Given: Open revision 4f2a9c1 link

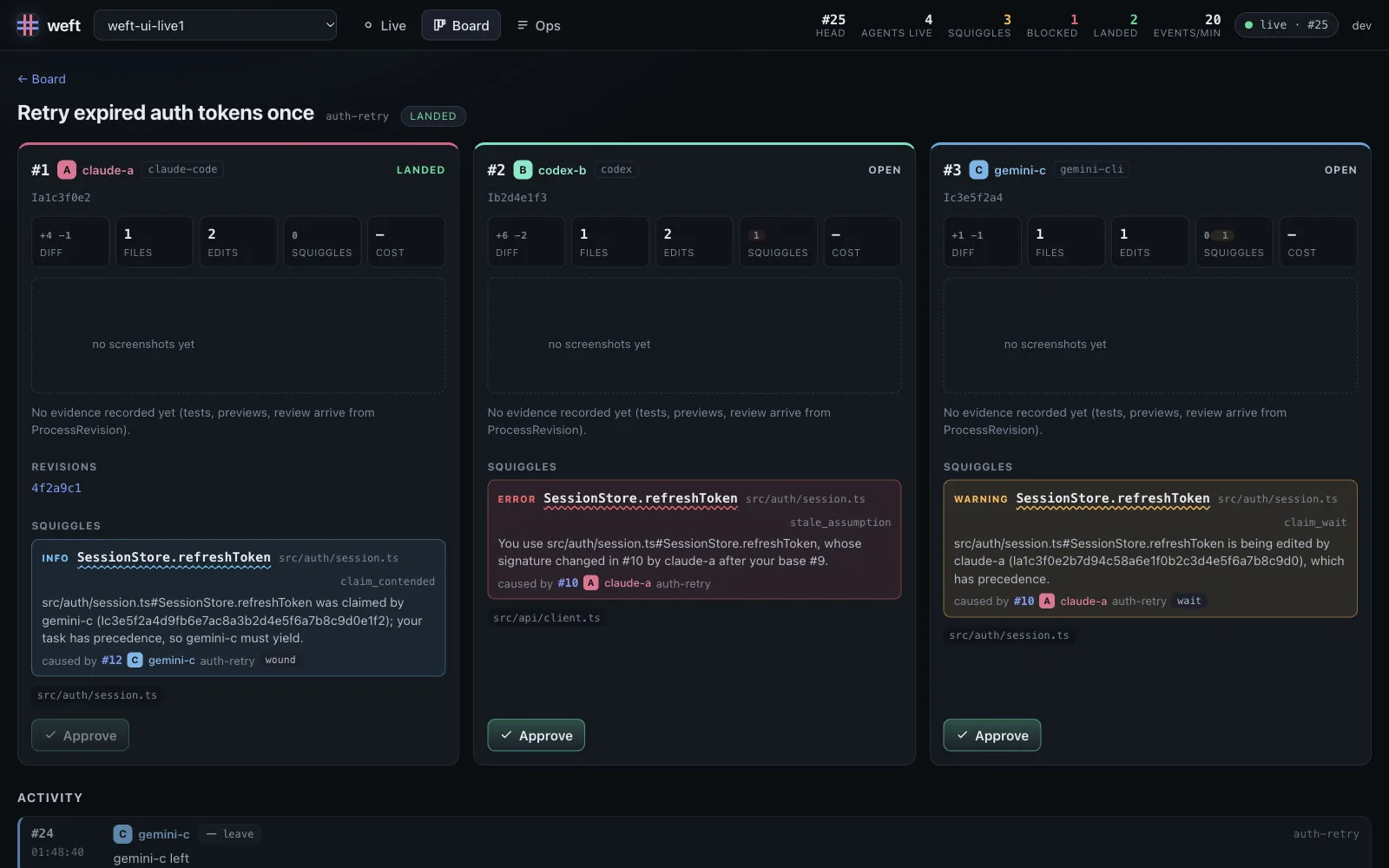Looking at the screenshot, I should click(x=56, y=488).
